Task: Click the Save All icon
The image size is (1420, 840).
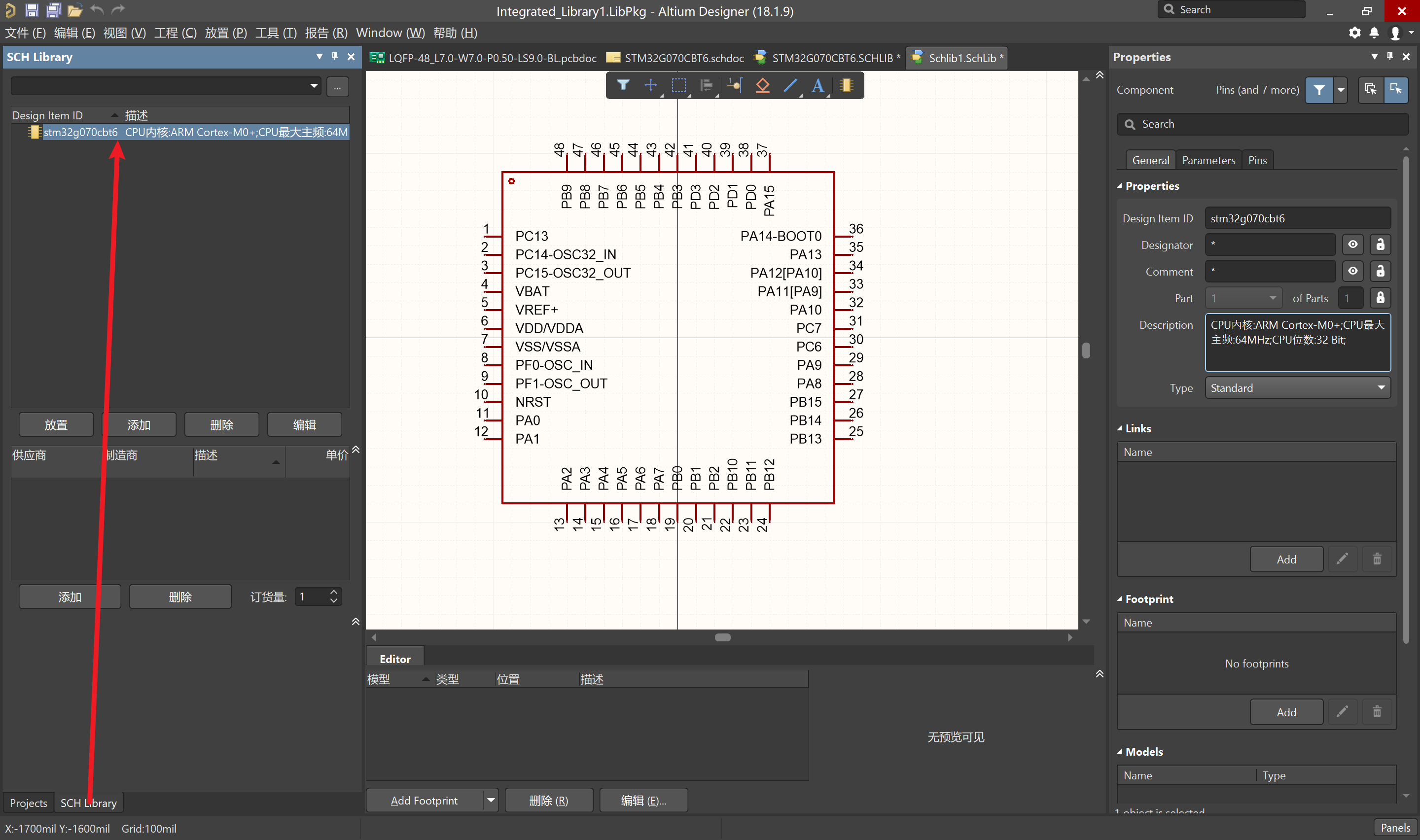Action: (x=53, y=10)
